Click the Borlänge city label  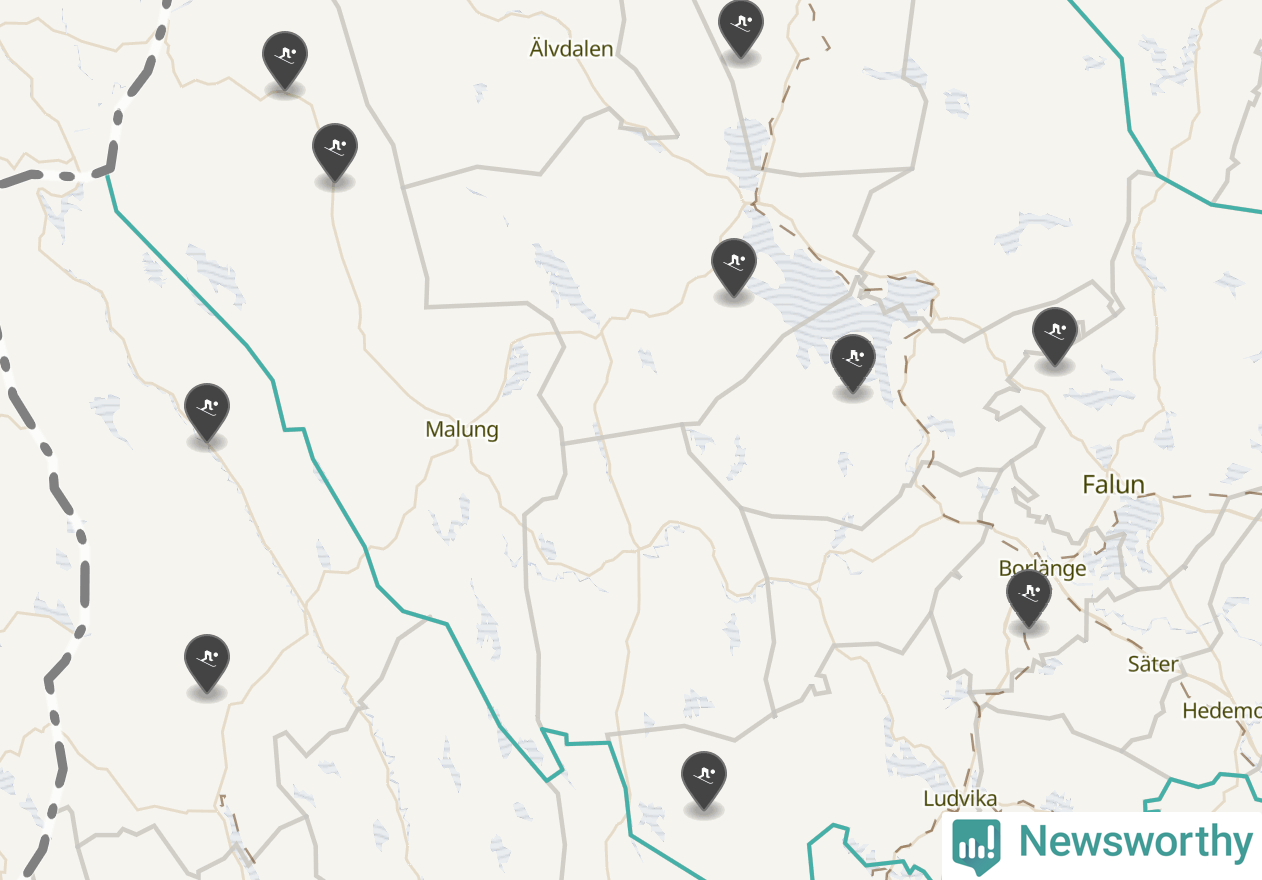pyautogui.click(x=1042, y=568)
